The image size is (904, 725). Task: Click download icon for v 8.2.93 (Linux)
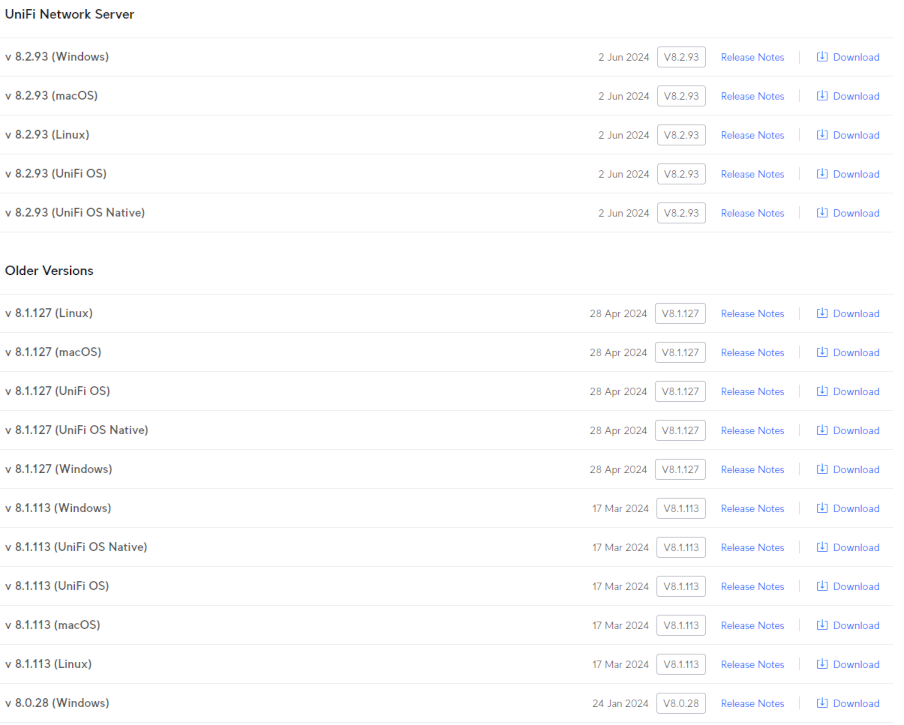coord(822,135)
